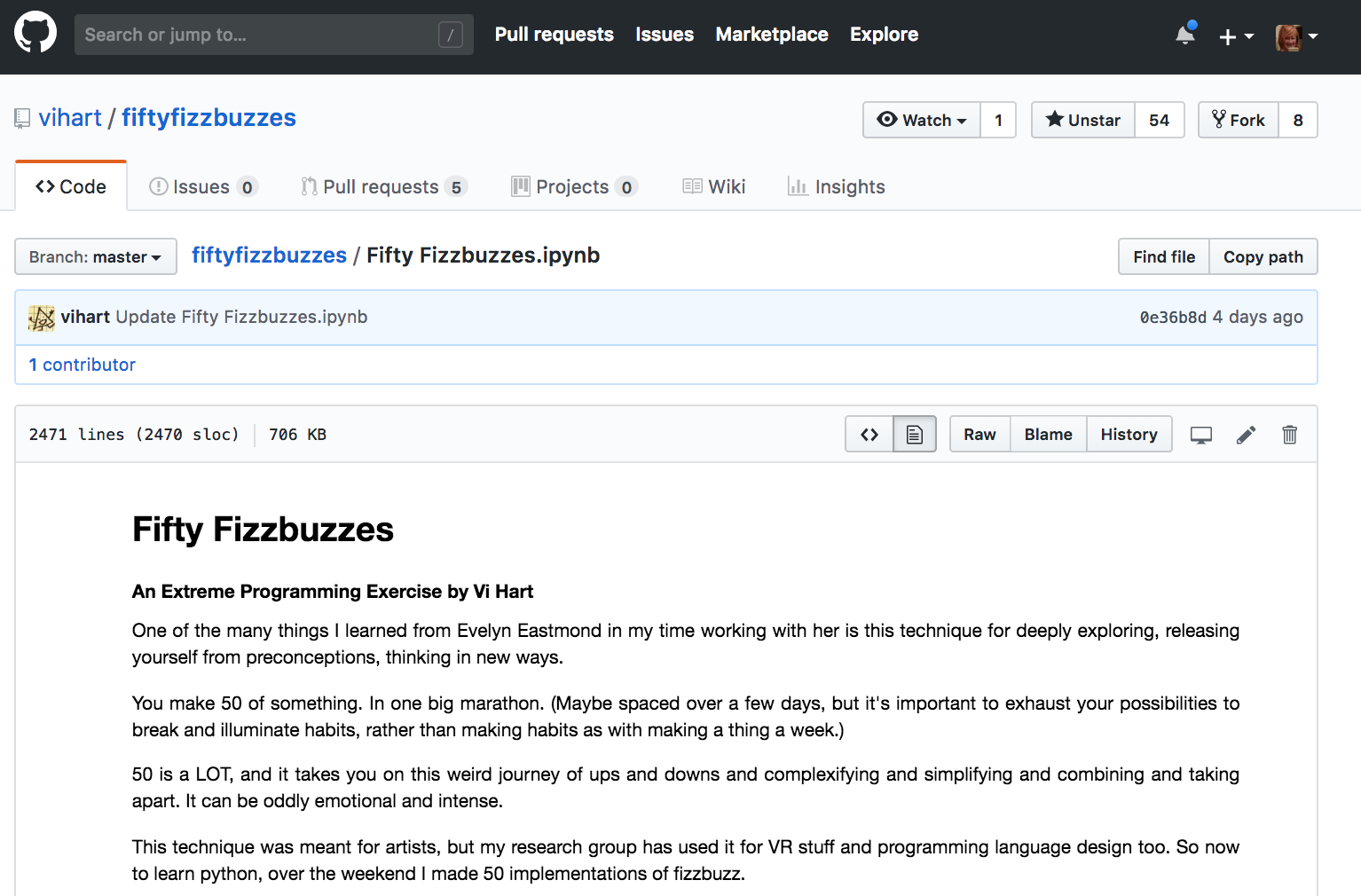
Task: Open the Update Fifty Fizzbuzzes.ipynb commit message
Action: click(241, 317)
